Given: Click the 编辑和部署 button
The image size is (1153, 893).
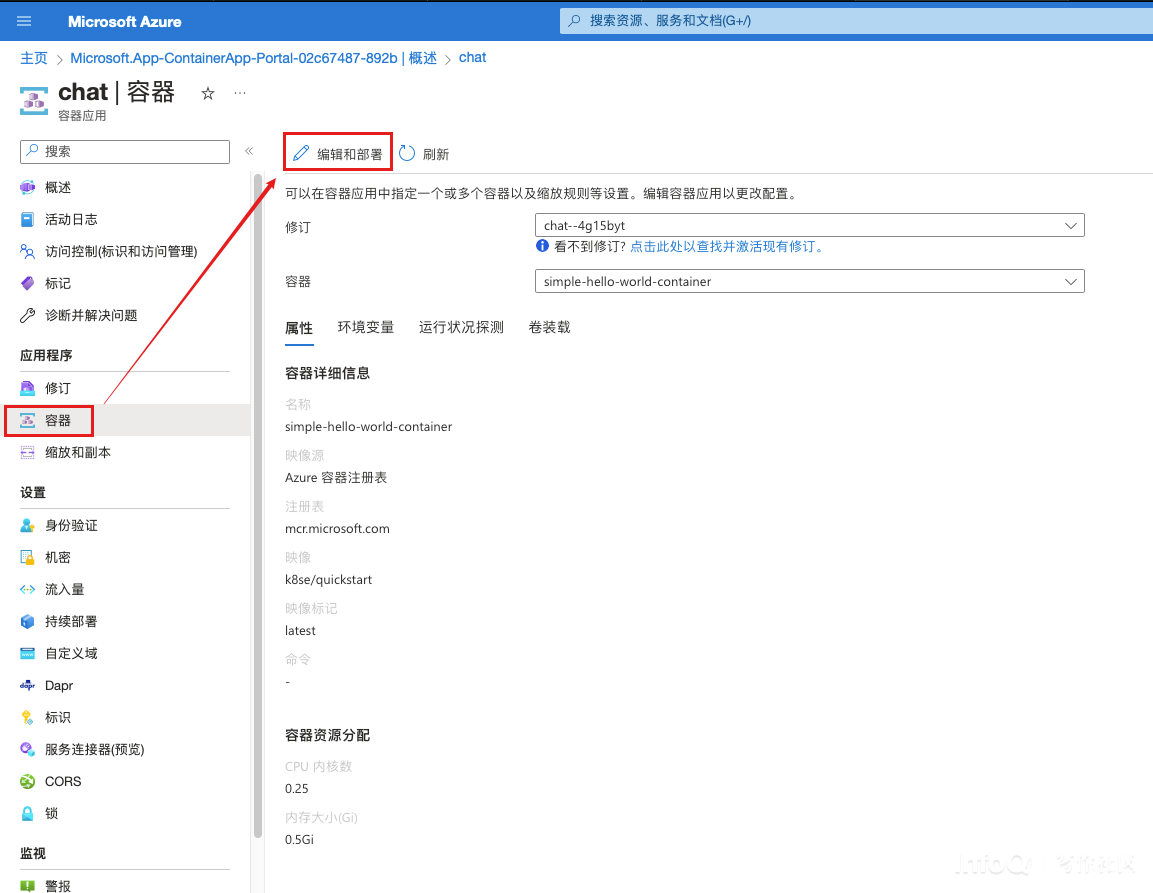Looking at the screenshot, I should (338, 154).
